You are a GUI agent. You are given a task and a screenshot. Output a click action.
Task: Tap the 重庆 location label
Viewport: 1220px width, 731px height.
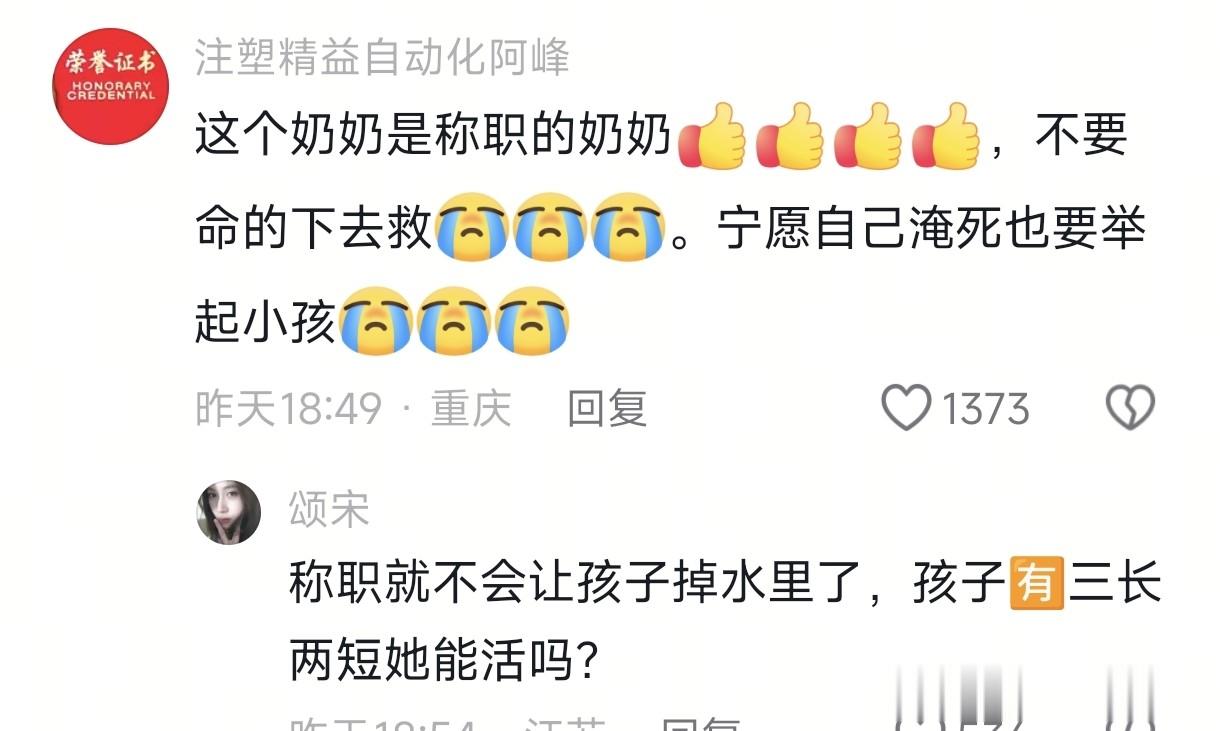[x=471, y=408]
